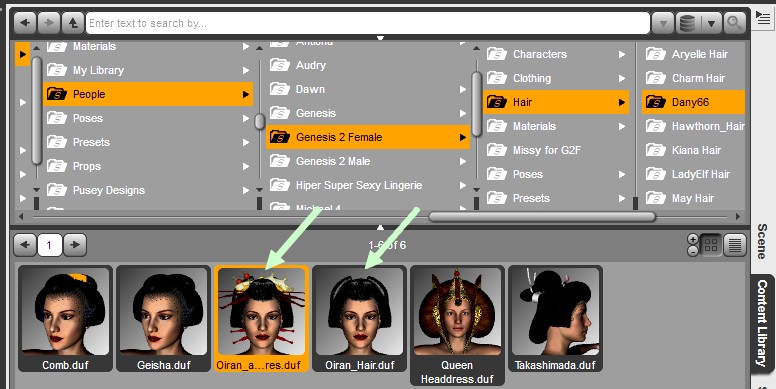This screenshot has width=776, height=389.
Task: Click the horizontal folder pane scrollbar
Action: pos(541,216)
